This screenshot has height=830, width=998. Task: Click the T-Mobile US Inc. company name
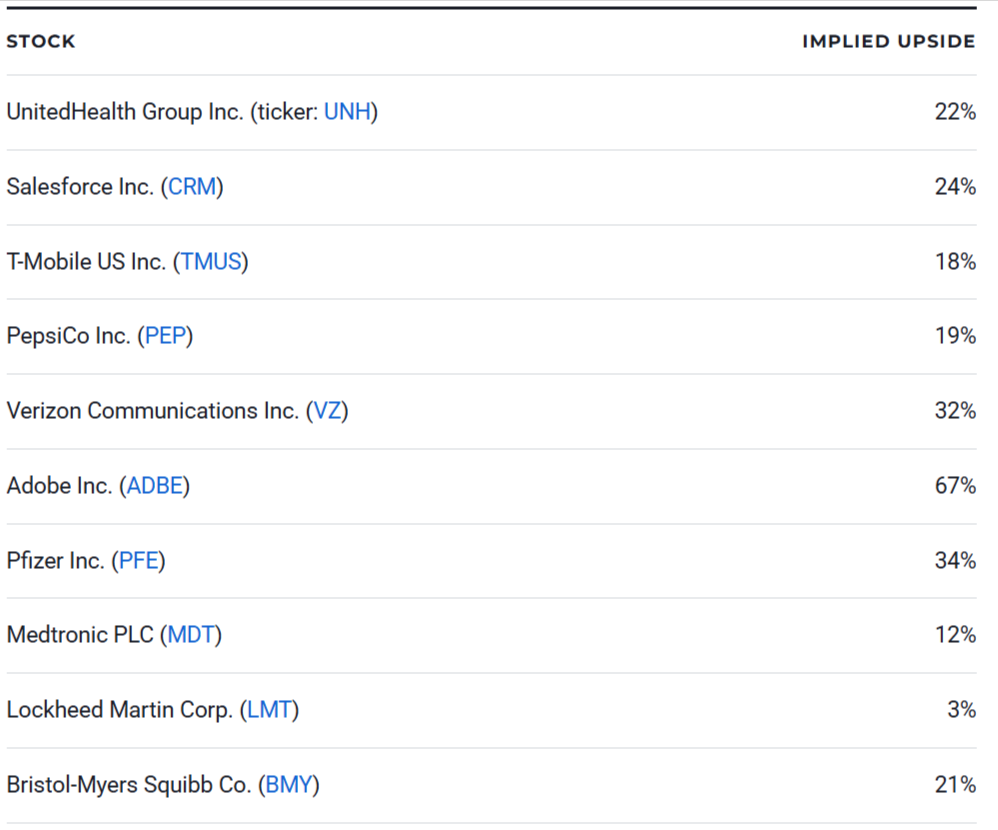(x=87, y=262)
